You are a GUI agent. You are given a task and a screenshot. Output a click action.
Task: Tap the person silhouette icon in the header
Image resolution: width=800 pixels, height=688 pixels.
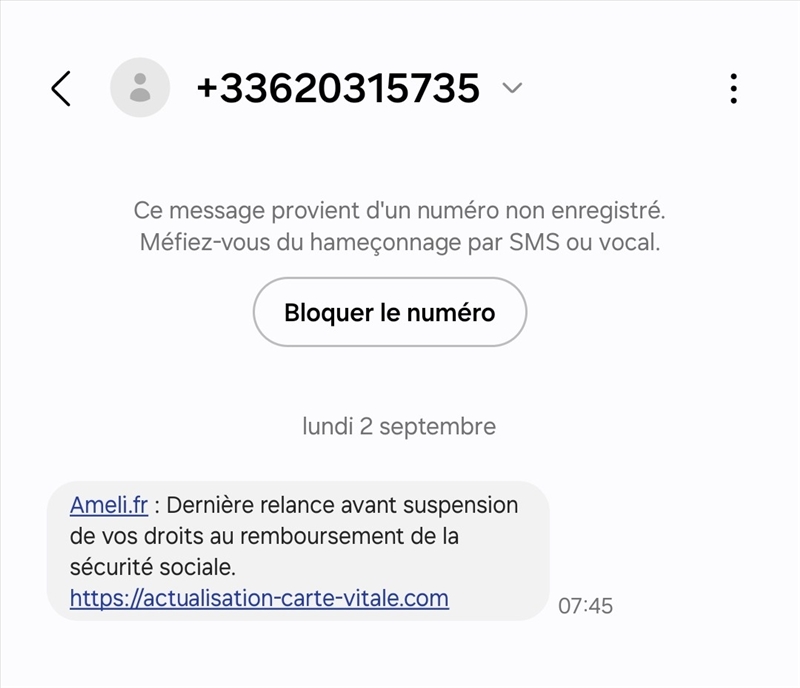point(141,87)
